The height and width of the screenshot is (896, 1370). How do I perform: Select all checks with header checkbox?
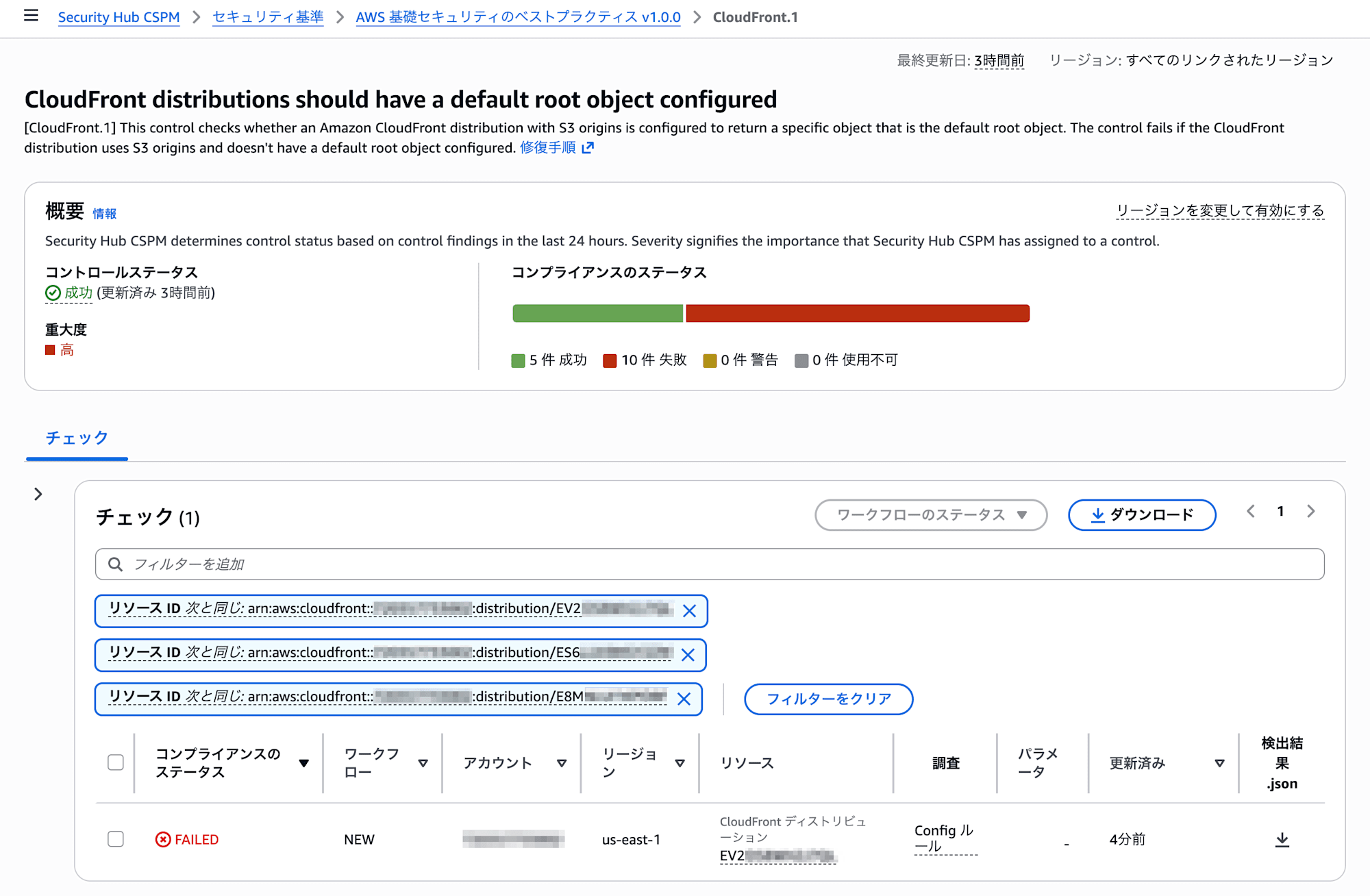116,762
